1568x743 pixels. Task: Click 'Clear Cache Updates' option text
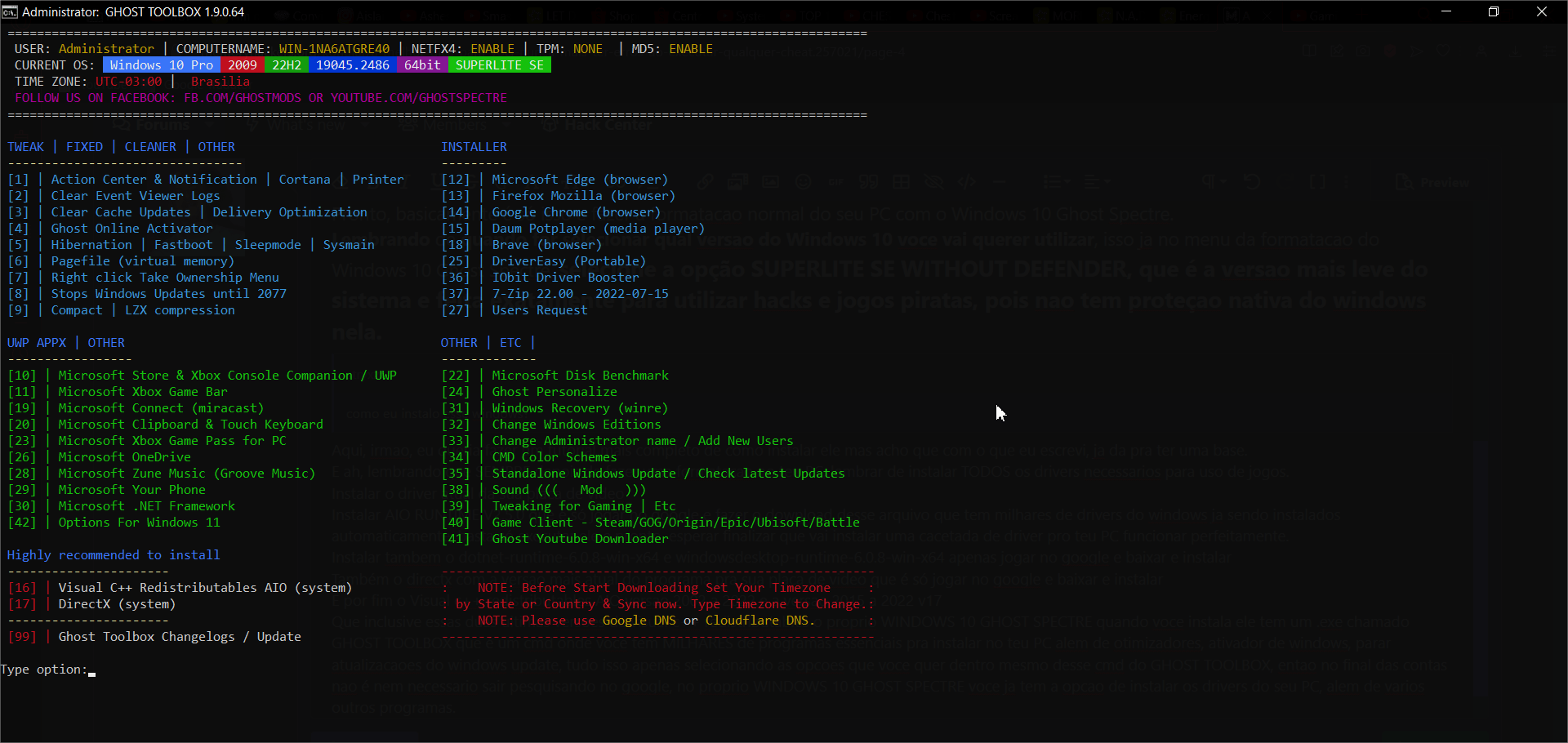121,212
